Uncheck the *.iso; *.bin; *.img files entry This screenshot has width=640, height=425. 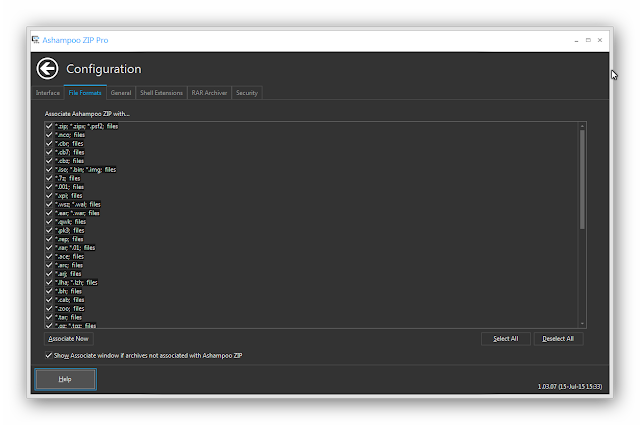(49, 169)
